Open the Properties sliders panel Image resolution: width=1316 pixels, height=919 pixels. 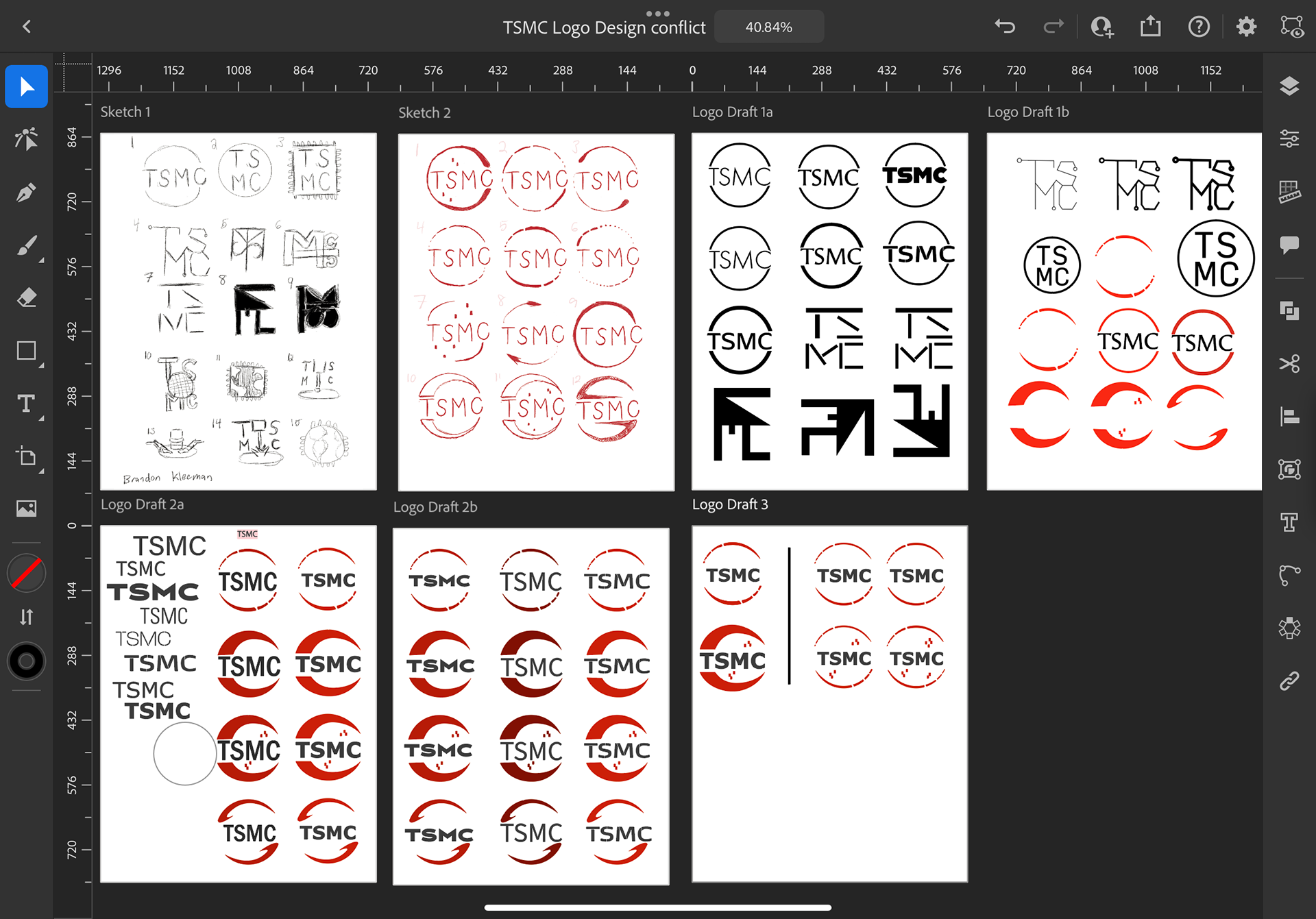1289,139
